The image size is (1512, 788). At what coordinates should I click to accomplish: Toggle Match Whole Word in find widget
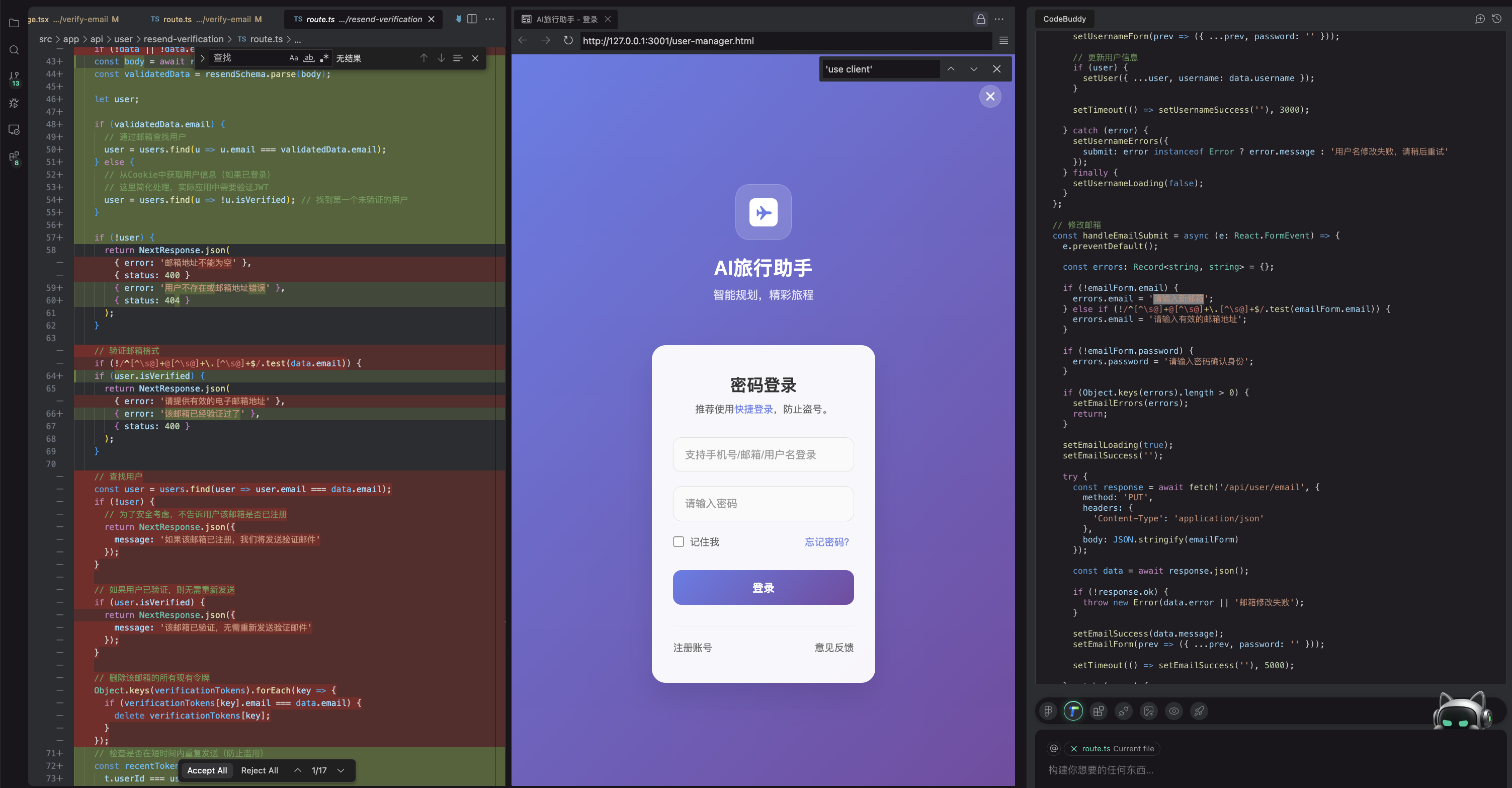pyautogui.click(x=309, y=58)
